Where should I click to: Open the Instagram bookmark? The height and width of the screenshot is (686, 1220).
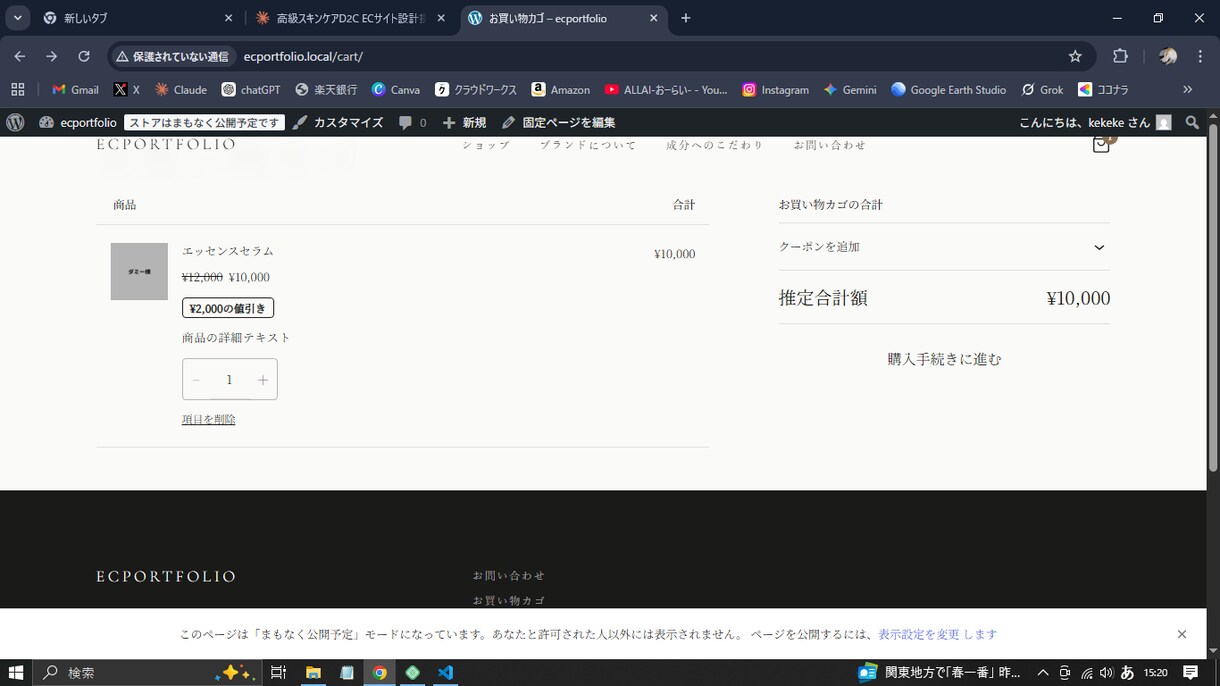tap(775, 89)
